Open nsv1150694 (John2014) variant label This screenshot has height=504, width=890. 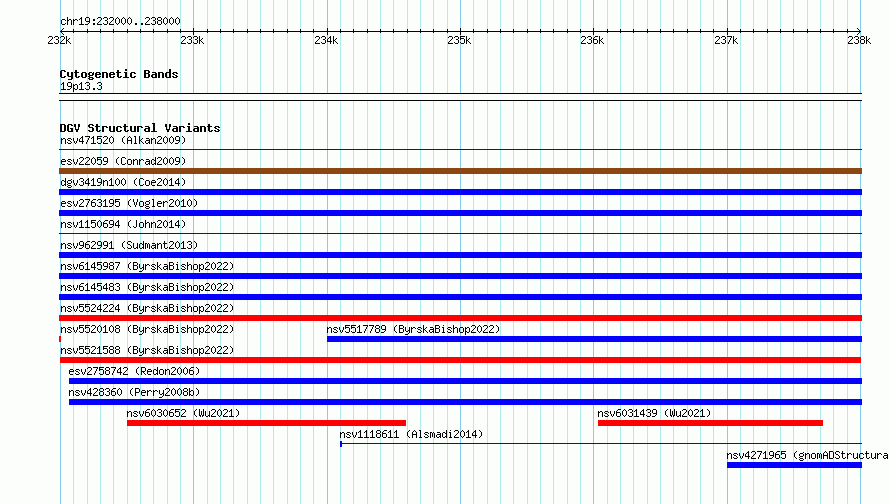pyautogui.click(x=123, y=224)
